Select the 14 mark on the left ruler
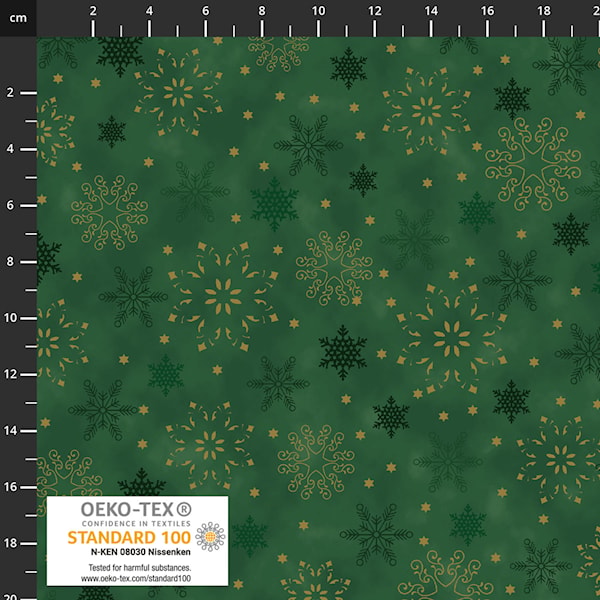 coord(10,431)
